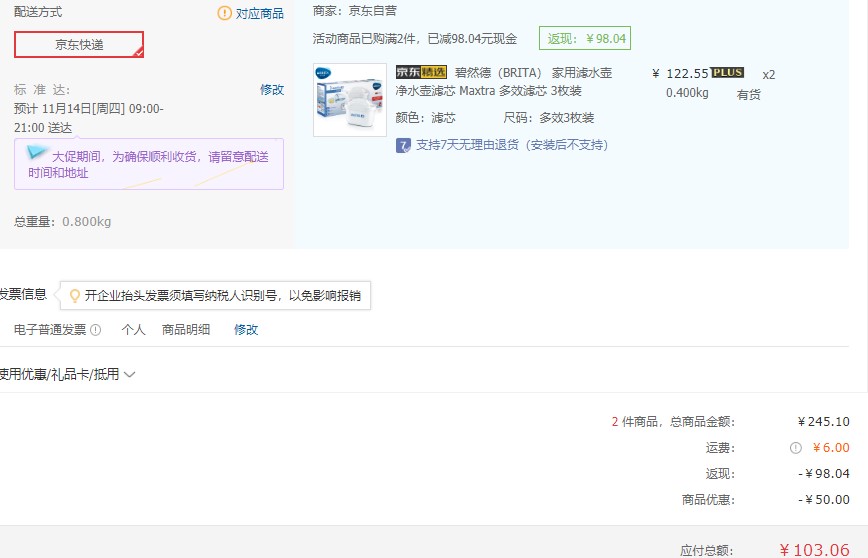Click the 商品明细 invoice content text
Screen dimensions: 868x558
(x=185, y=329)
